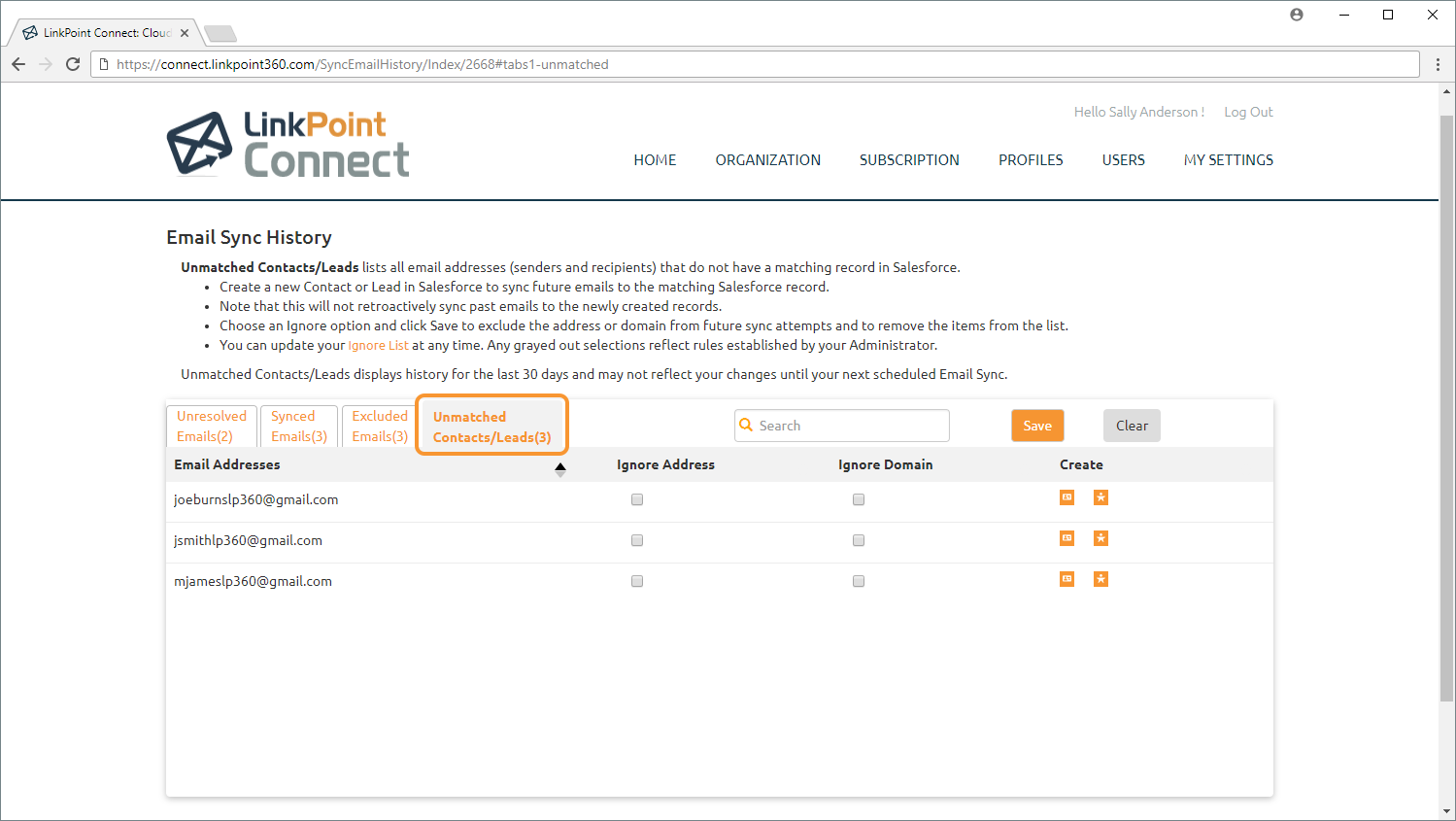
Task: Click Log Out link
Action: (x=1248, y=112)
